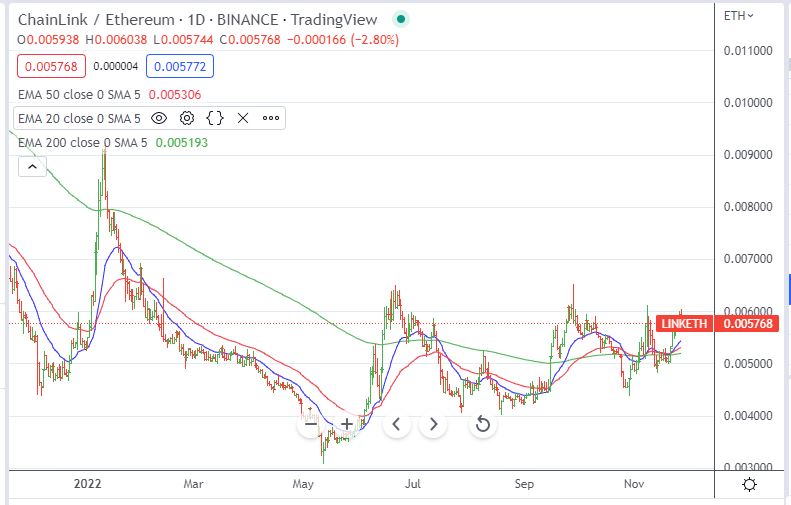Collapse the indicator legend arrow

click(32, 166)
